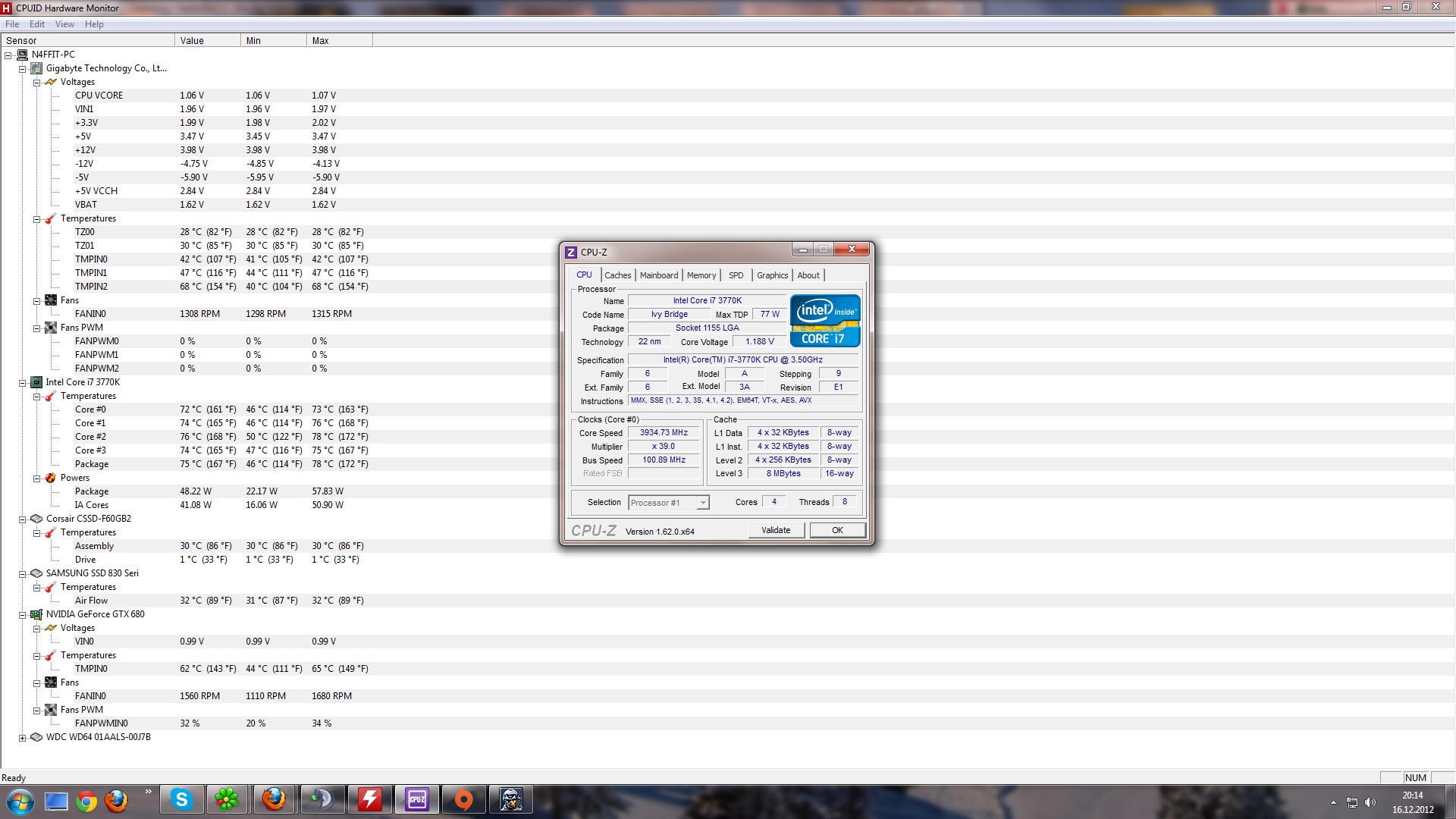Open Google Chrome from the quick launch
This screenshot has height=819, width=1456.
click(86, 802)
